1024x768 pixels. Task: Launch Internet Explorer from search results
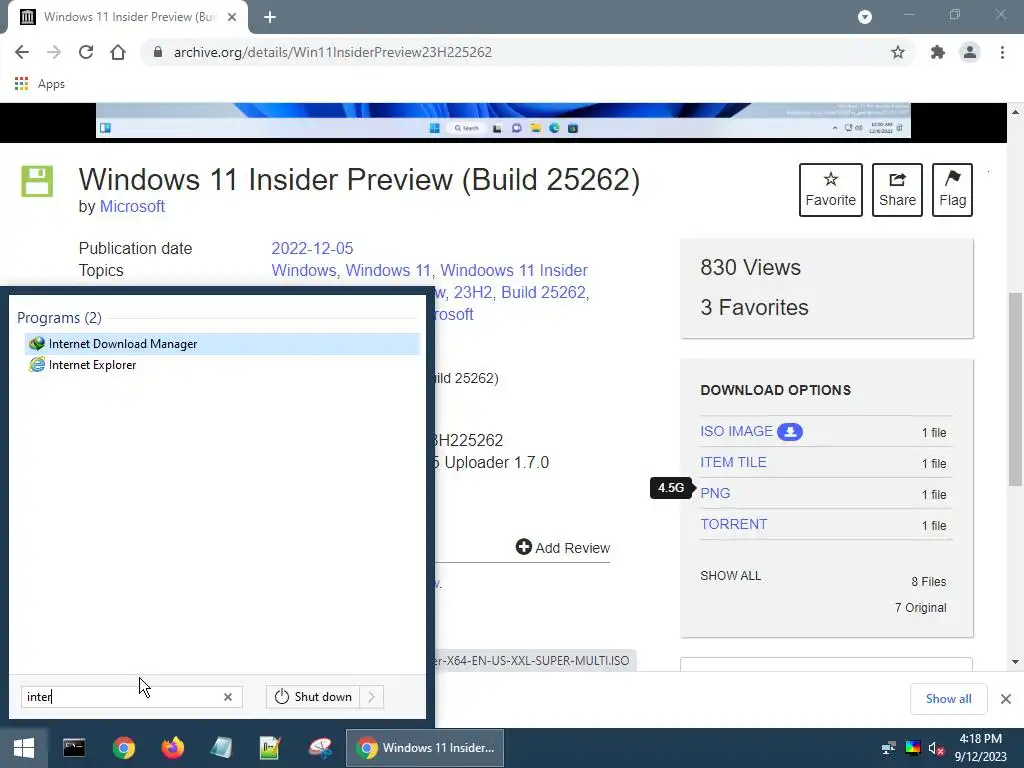222,365
